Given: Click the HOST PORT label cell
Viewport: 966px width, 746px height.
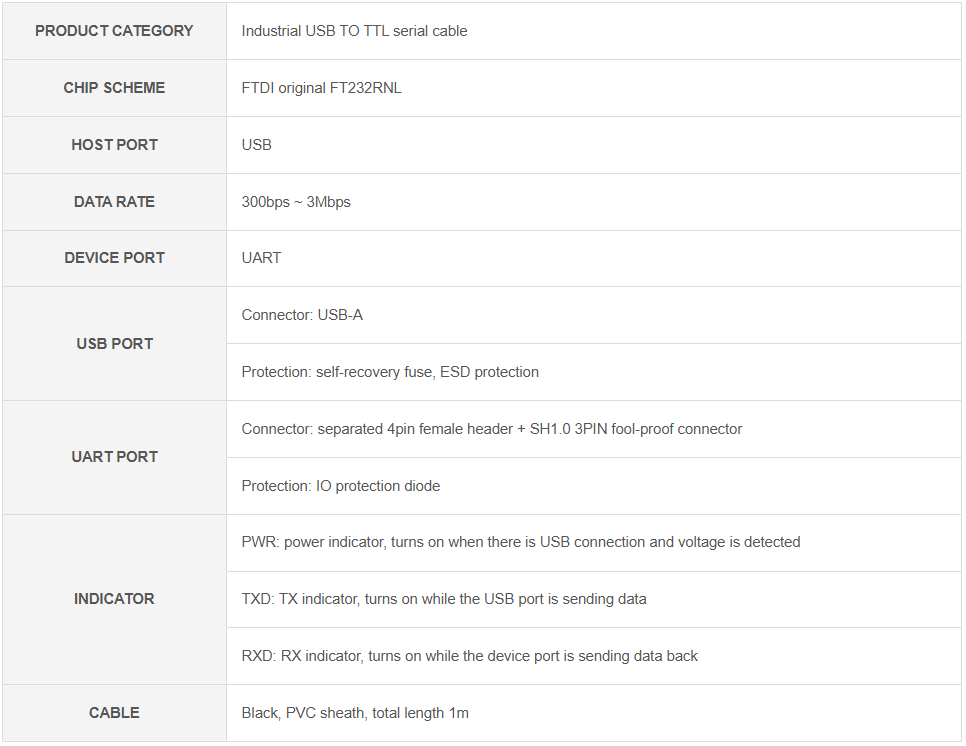Looking at the screenshot, I should (114, 145).
